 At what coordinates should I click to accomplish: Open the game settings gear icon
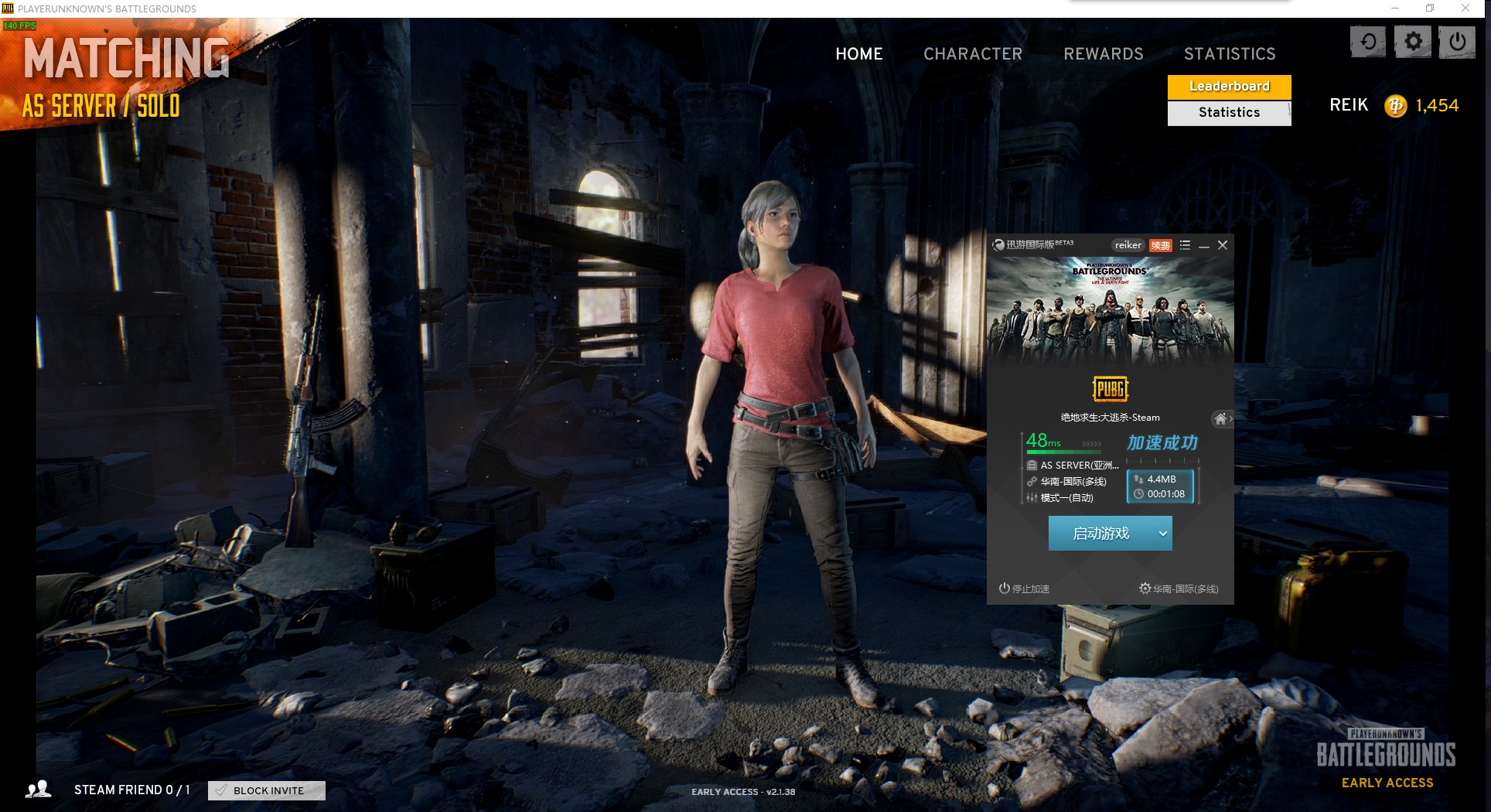1413,41
